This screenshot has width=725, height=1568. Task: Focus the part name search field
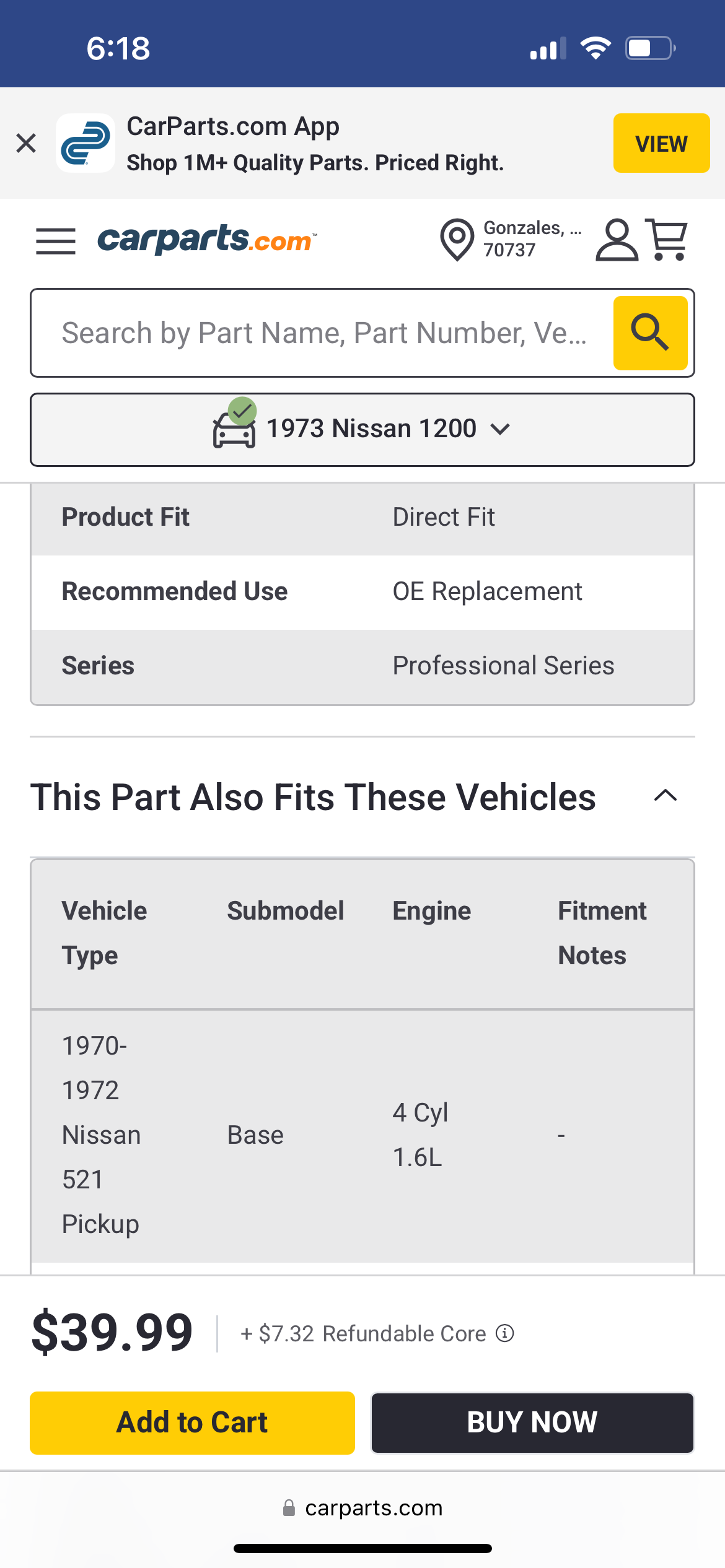pos(322,333)
